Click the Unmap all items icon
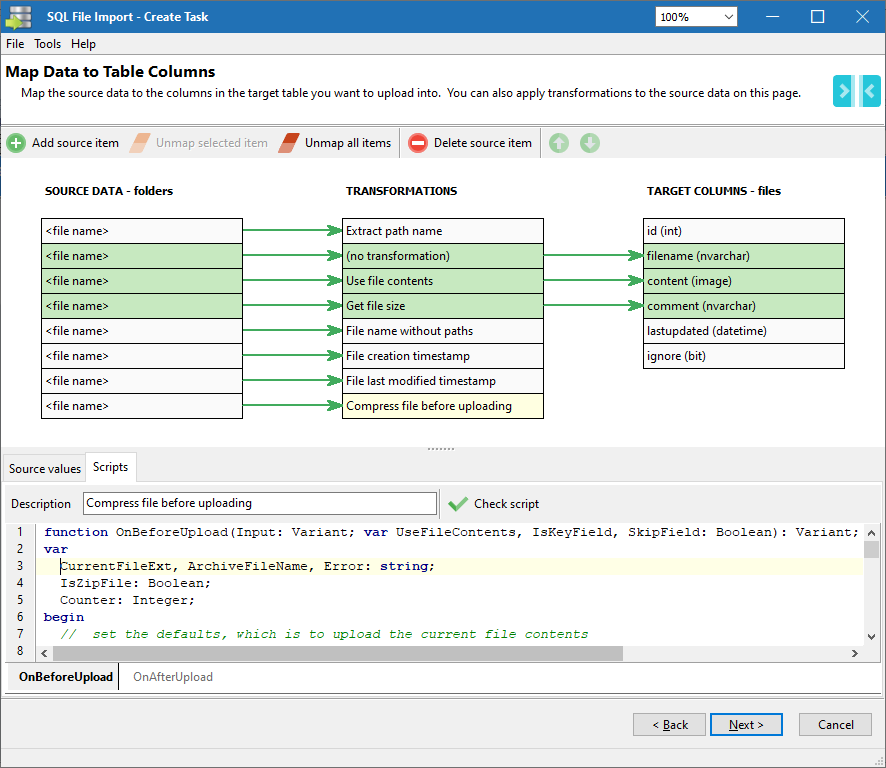The image size is (886, 768). click(x=290, y=143)
